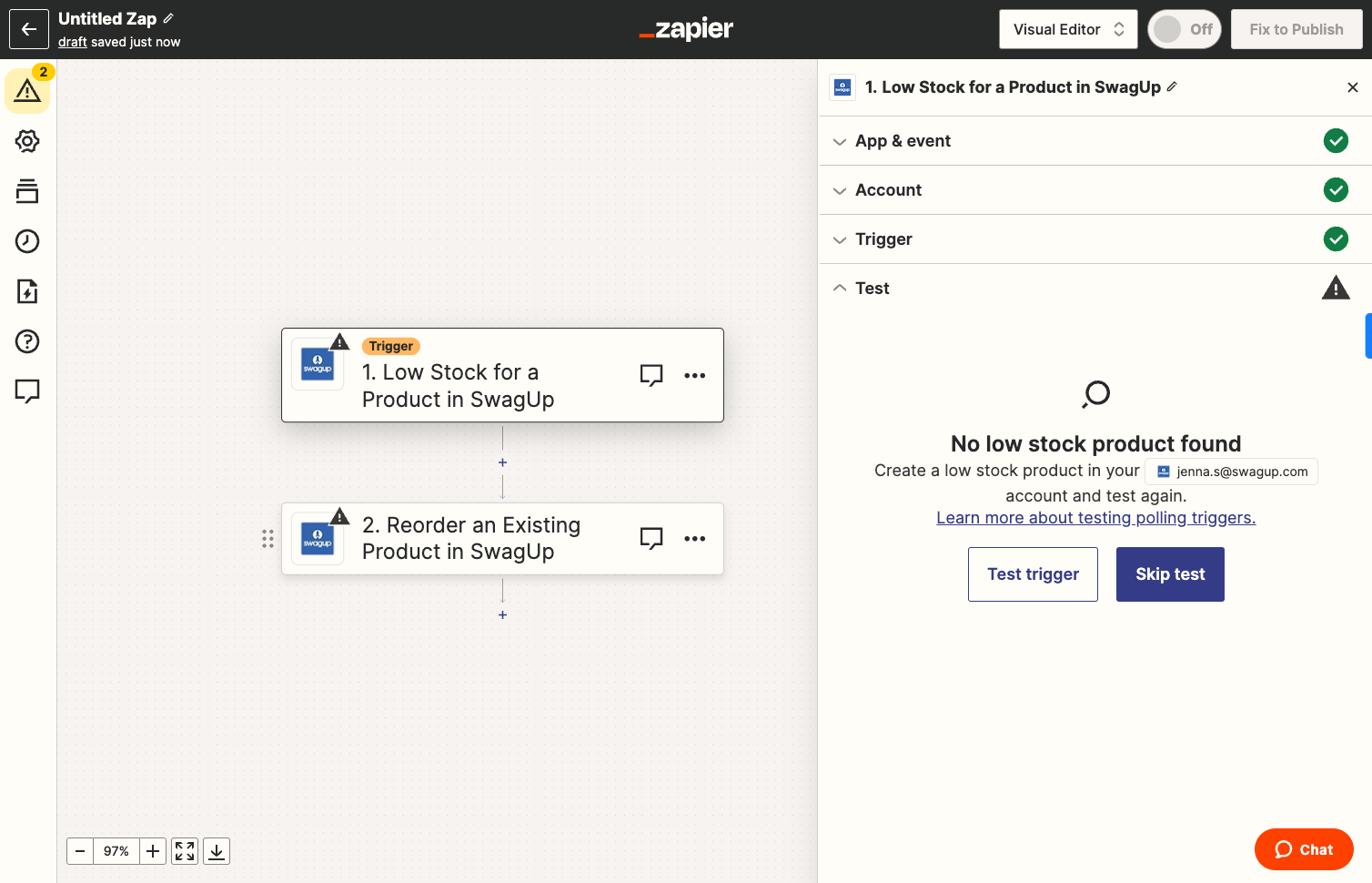The image size is (1372, 883).
Task: Open more options for Low Stock trigger step
Action: [695, 375]
